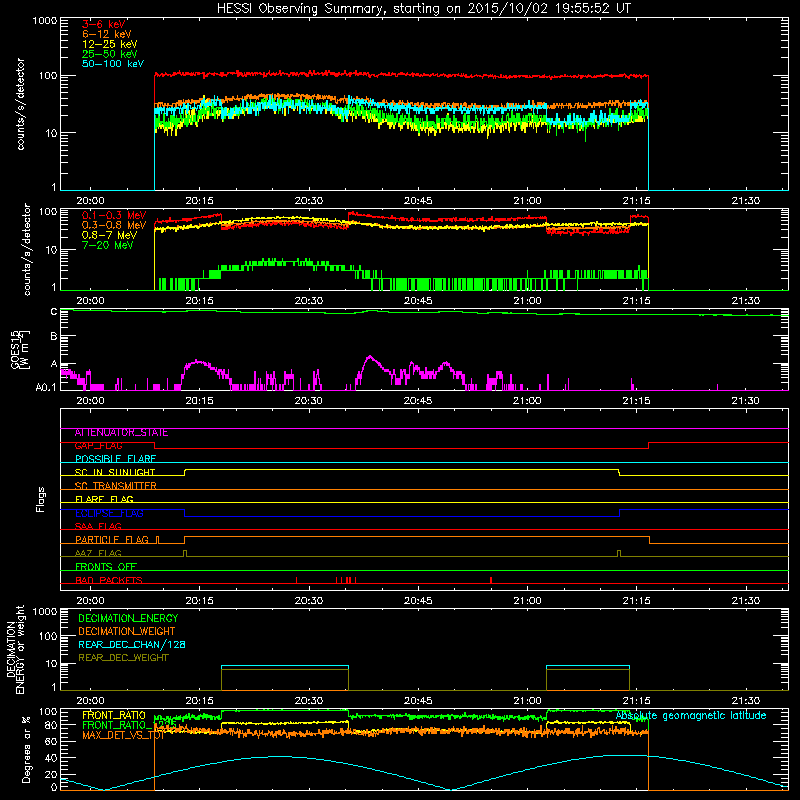
Task: Select the 25-50 keV legend label
Action: [110, 54]
